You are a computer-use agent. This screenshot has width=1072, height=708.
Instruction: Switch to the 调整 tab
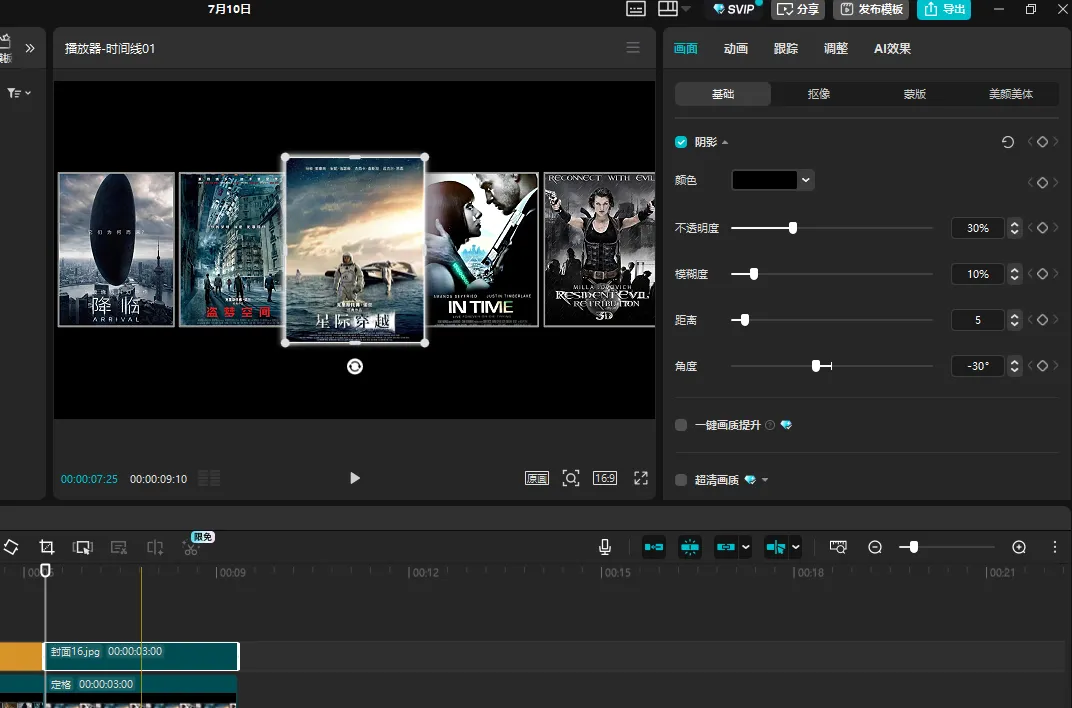[x=835, y=49]
